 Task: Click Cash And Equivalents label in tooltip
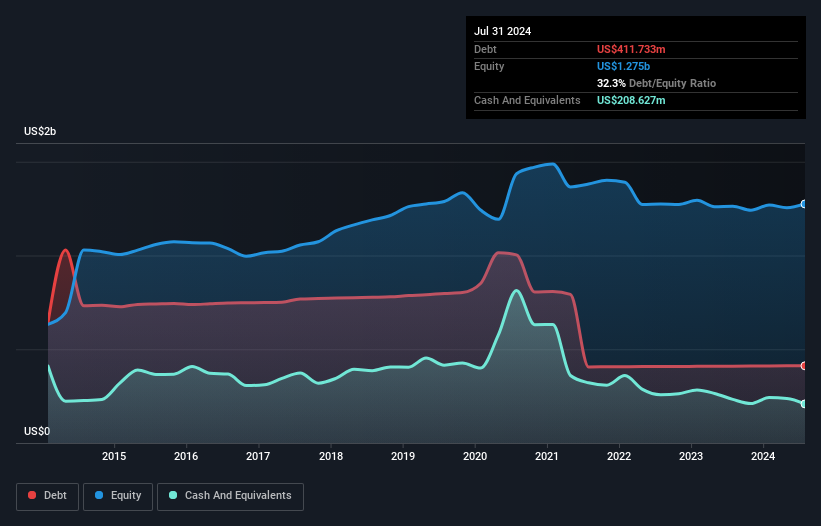[x=527, y=100]
